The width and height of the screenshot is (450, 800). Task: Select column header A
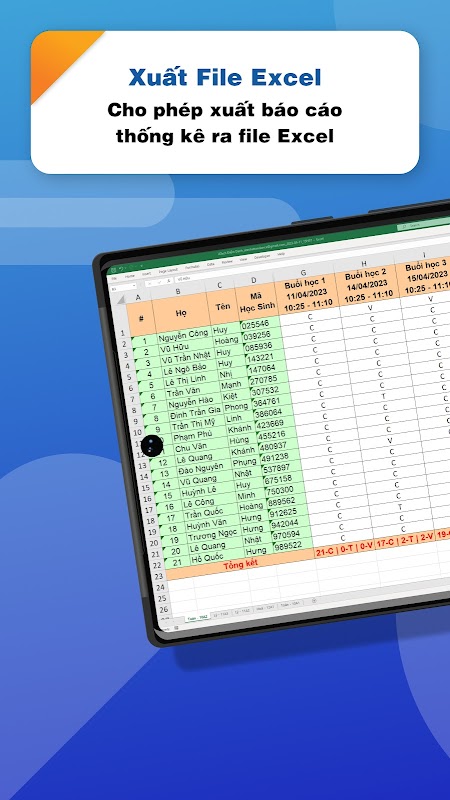[x=138, y=297]
